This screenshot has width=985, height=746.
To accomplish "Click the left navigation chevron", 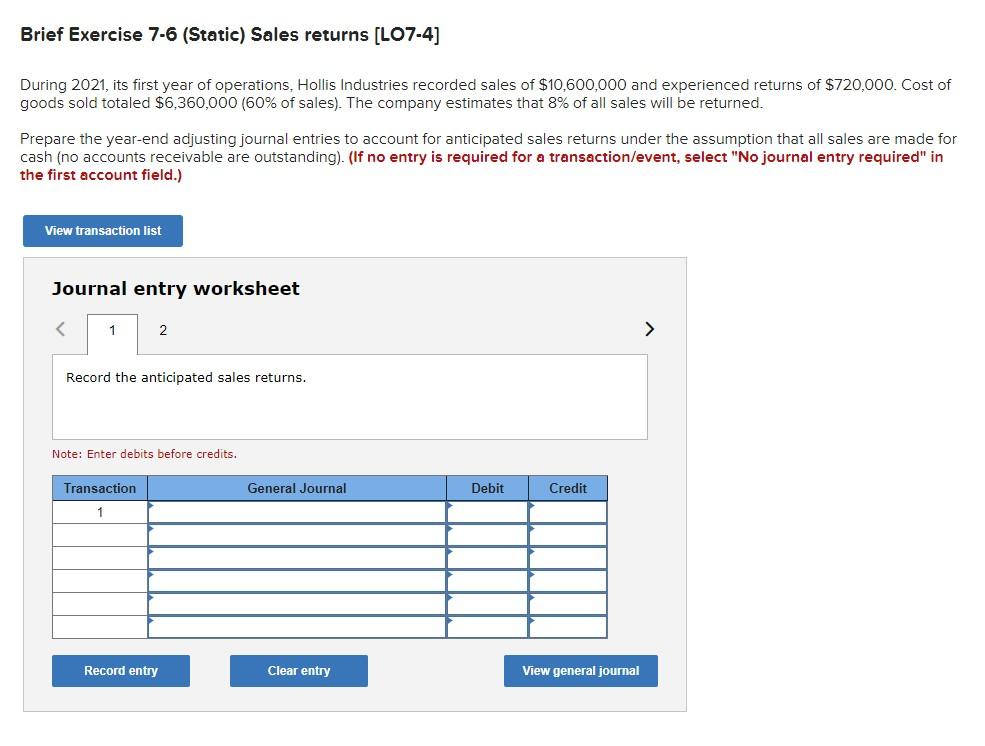I will pyautogui.click(x=59, y=328).
